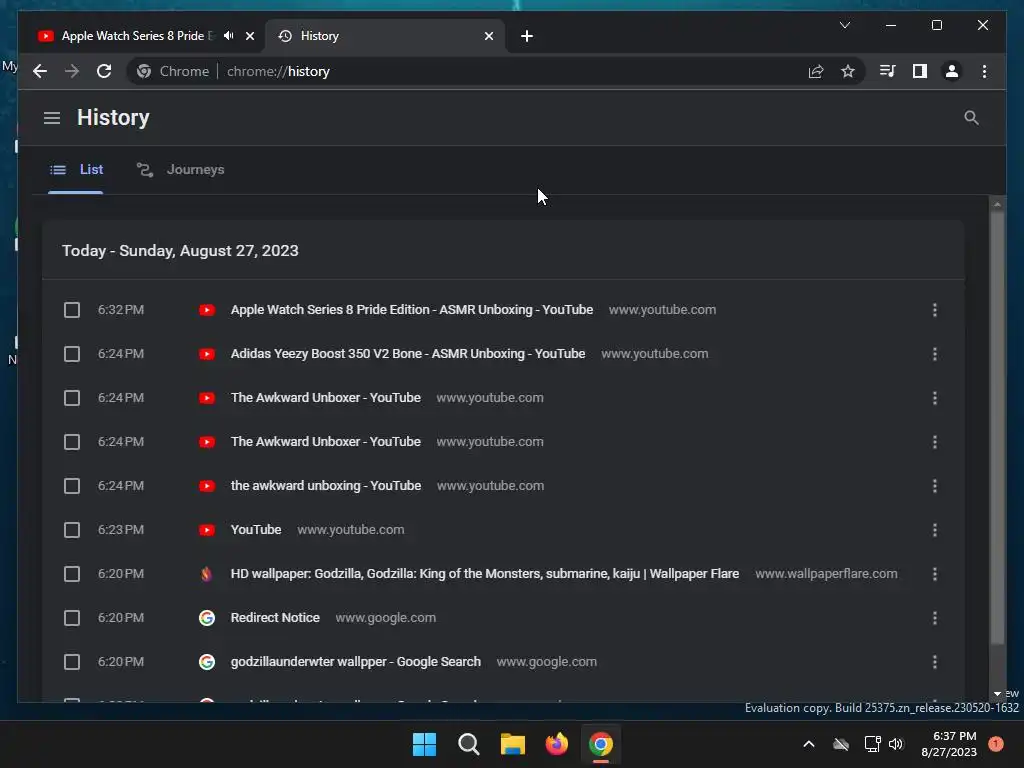
Task: Switch to the Journeys tab
Action: pos(180,170)
